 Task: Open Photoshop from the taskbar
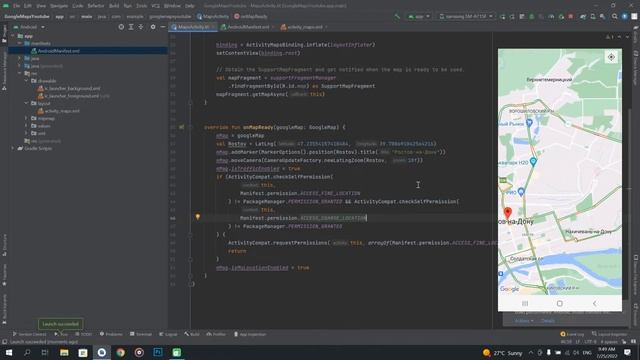pos(158,352)
